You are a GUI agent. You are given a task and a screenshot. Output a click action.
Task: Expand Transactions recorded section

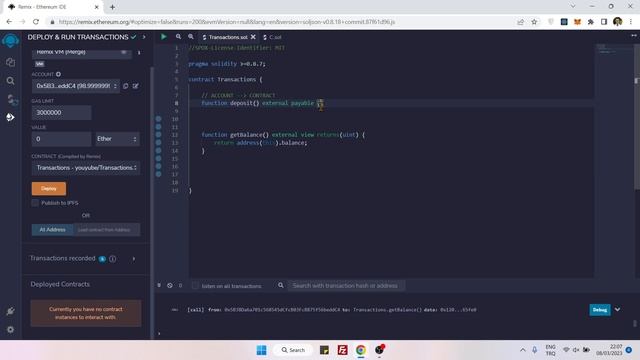pos(133,259)
